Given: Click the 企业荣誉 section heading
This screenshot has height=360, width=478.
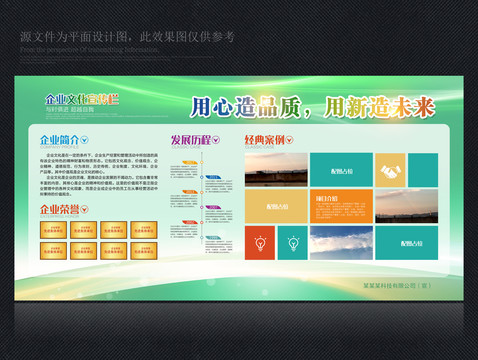Looking at the screenshot, I should (60, 209).
